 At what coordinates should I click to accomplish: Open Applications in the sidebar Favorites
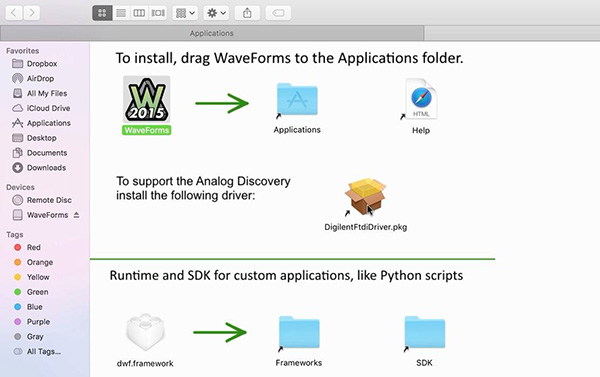coord(49,123)
